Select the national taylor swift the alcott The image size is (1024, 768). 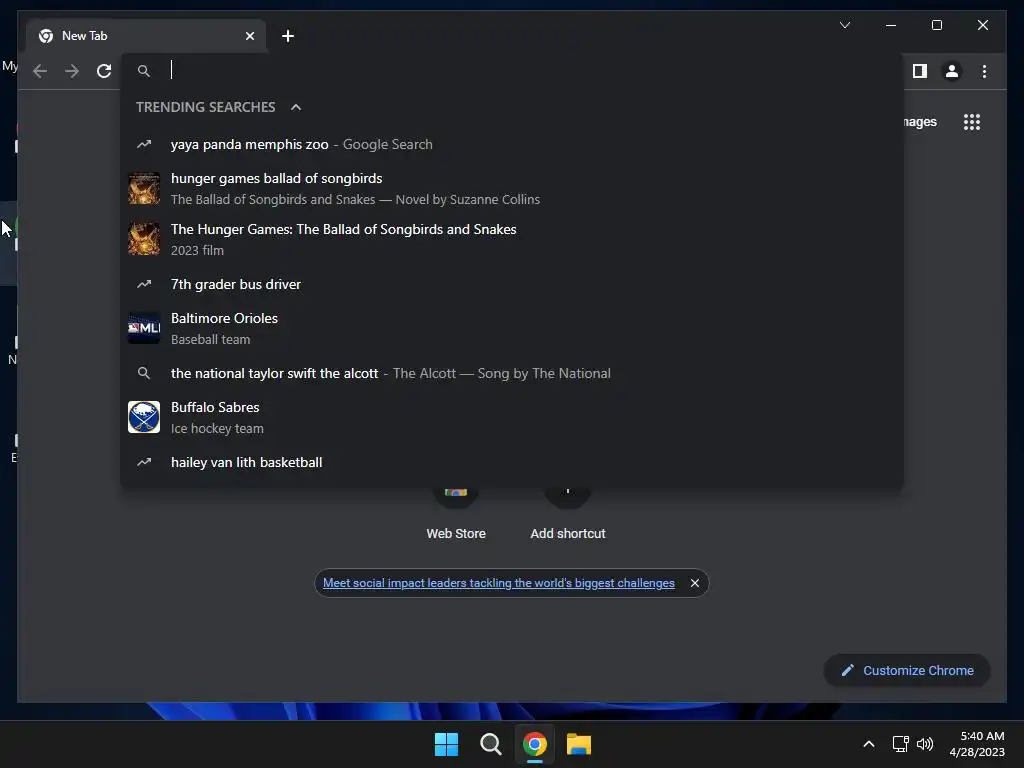(x=512, y=374)
